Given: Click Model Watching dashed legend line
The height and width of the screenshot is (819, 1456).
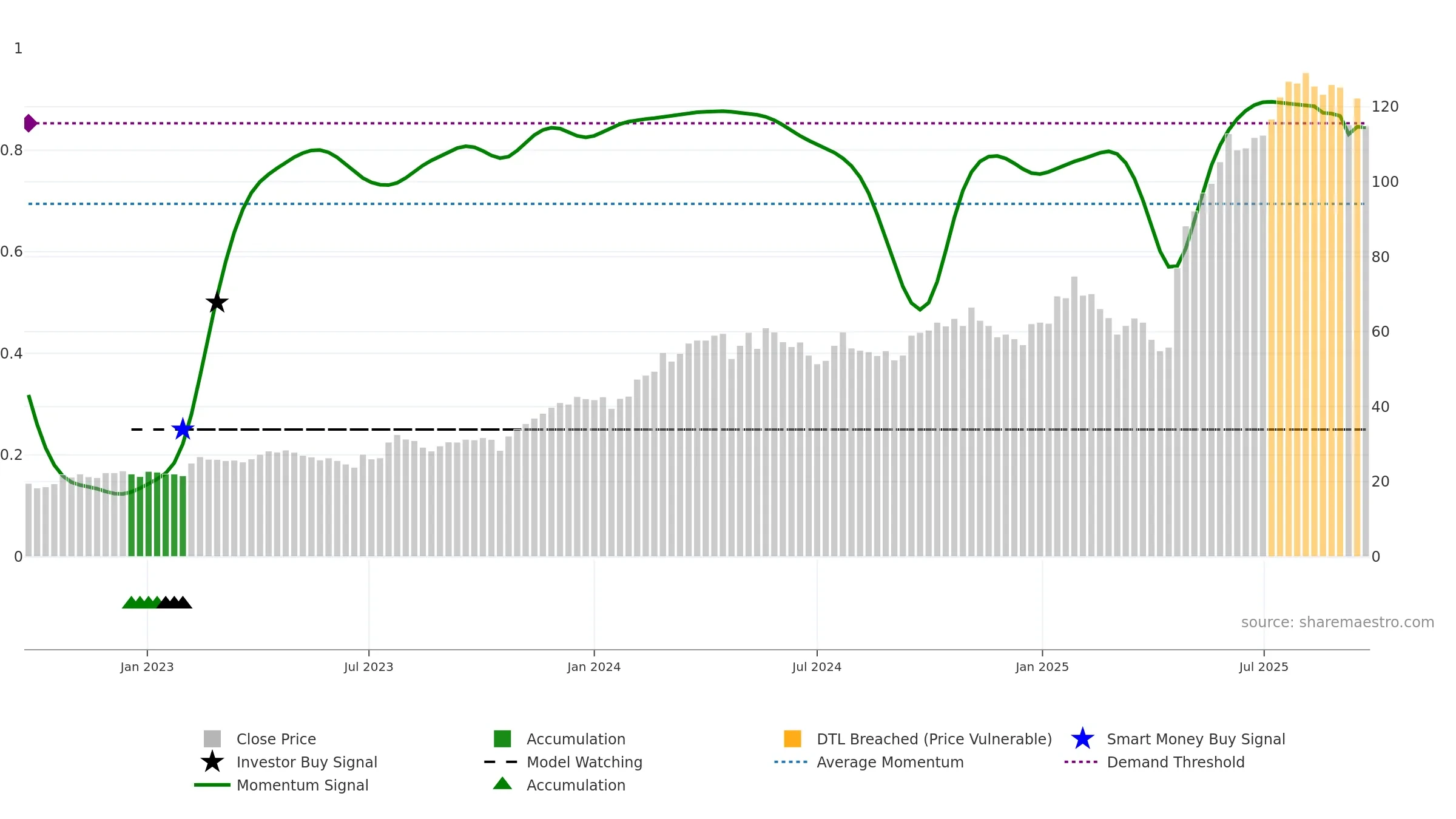Looking at the screenshot, I should (501, 762).
